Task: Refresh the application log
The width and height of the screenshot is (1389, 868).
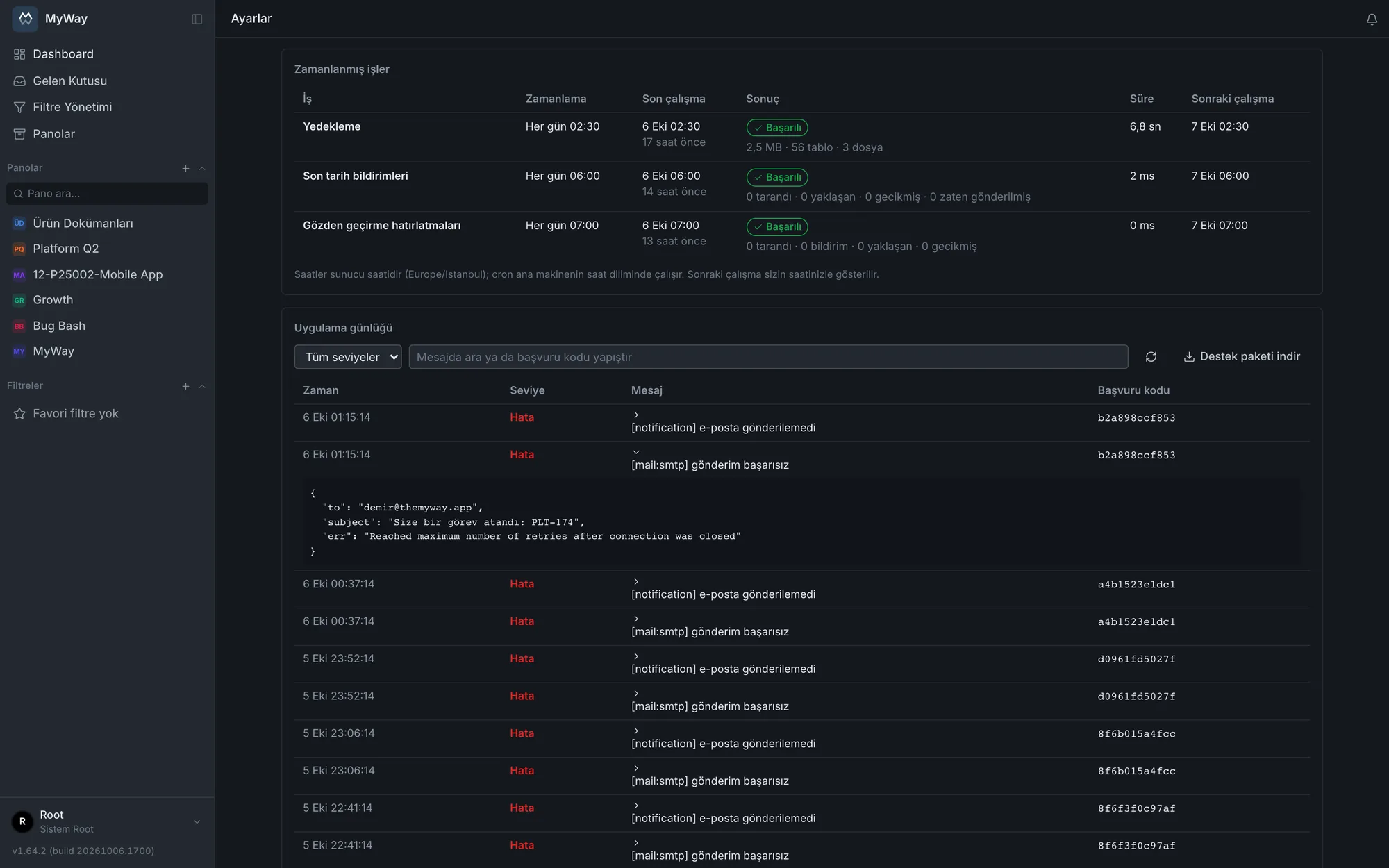Action: tap(1151, 357)
